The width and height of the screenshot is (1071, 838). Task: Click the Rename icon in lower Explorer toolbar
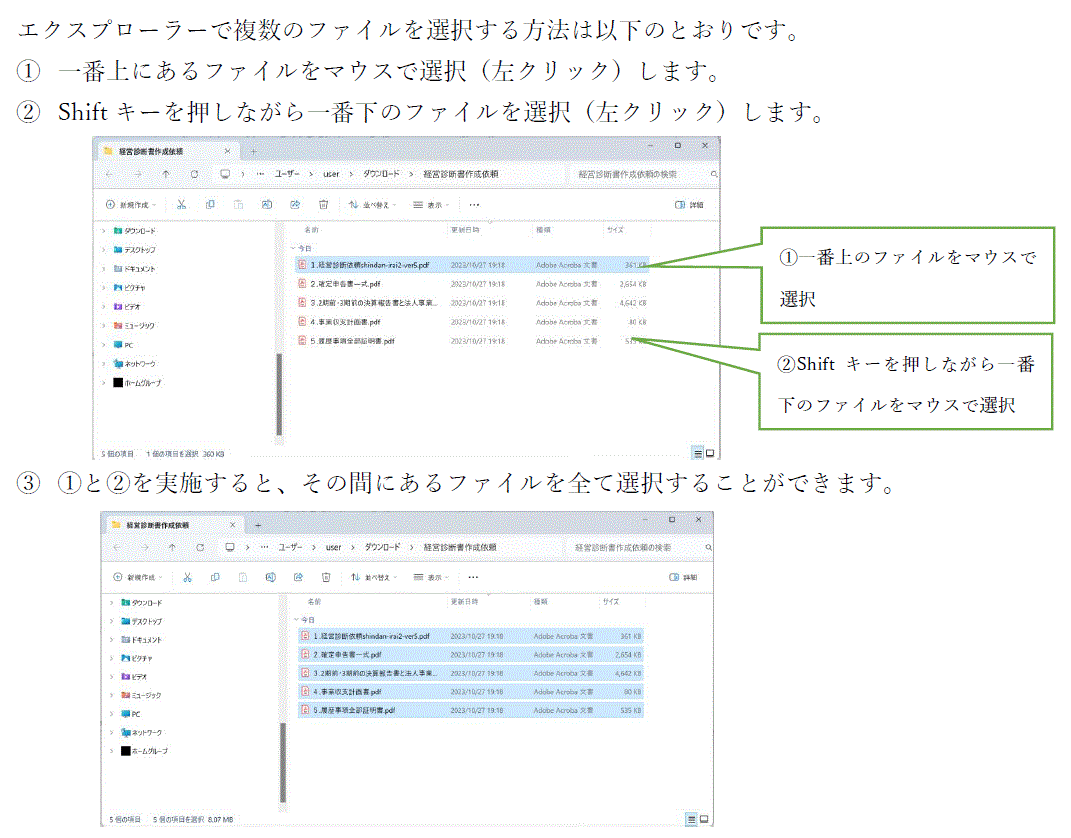pyautogui.click(x=270, y=577)
